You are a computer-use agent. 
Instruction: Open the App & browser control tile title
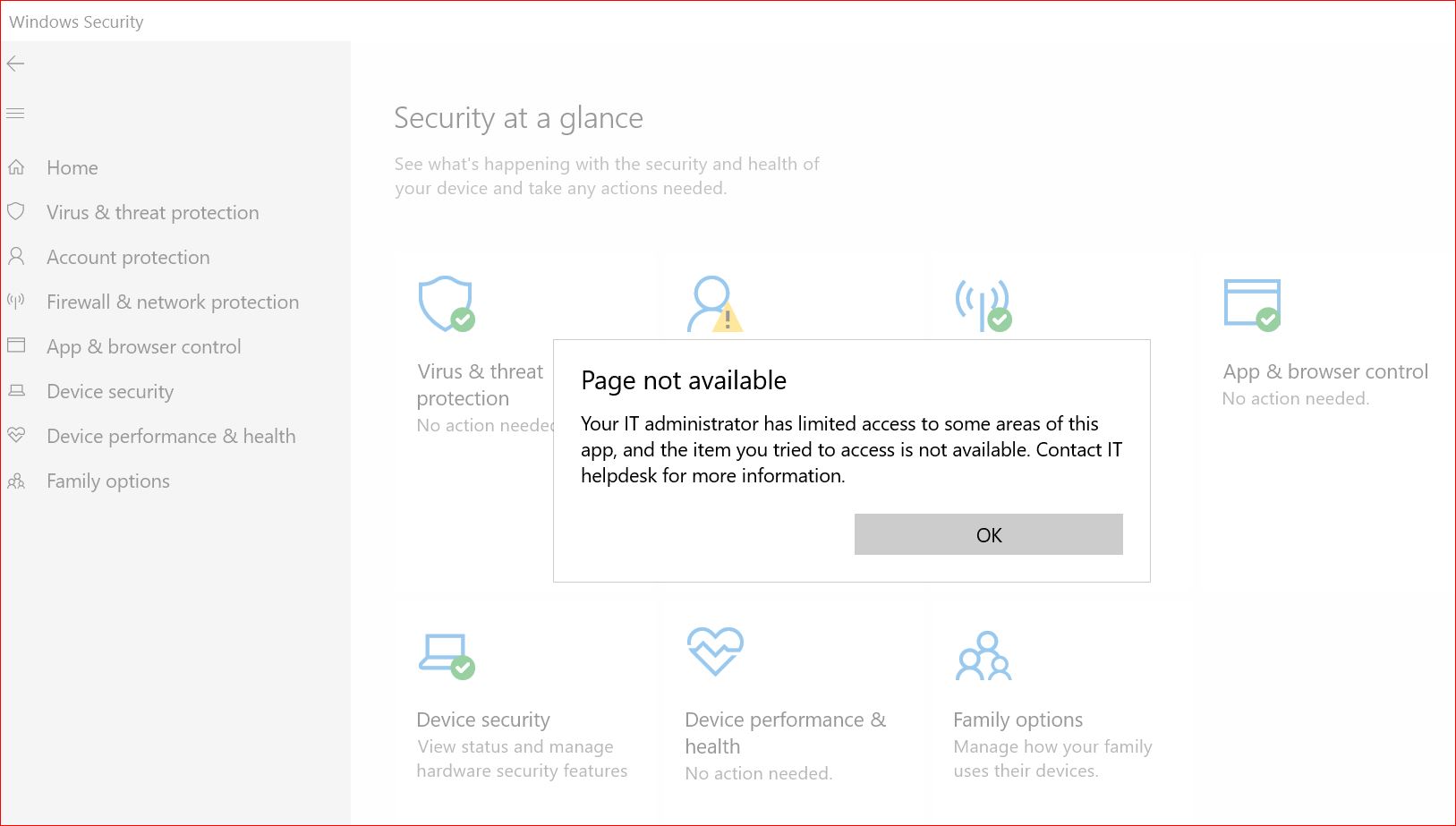click(1325, 371)
